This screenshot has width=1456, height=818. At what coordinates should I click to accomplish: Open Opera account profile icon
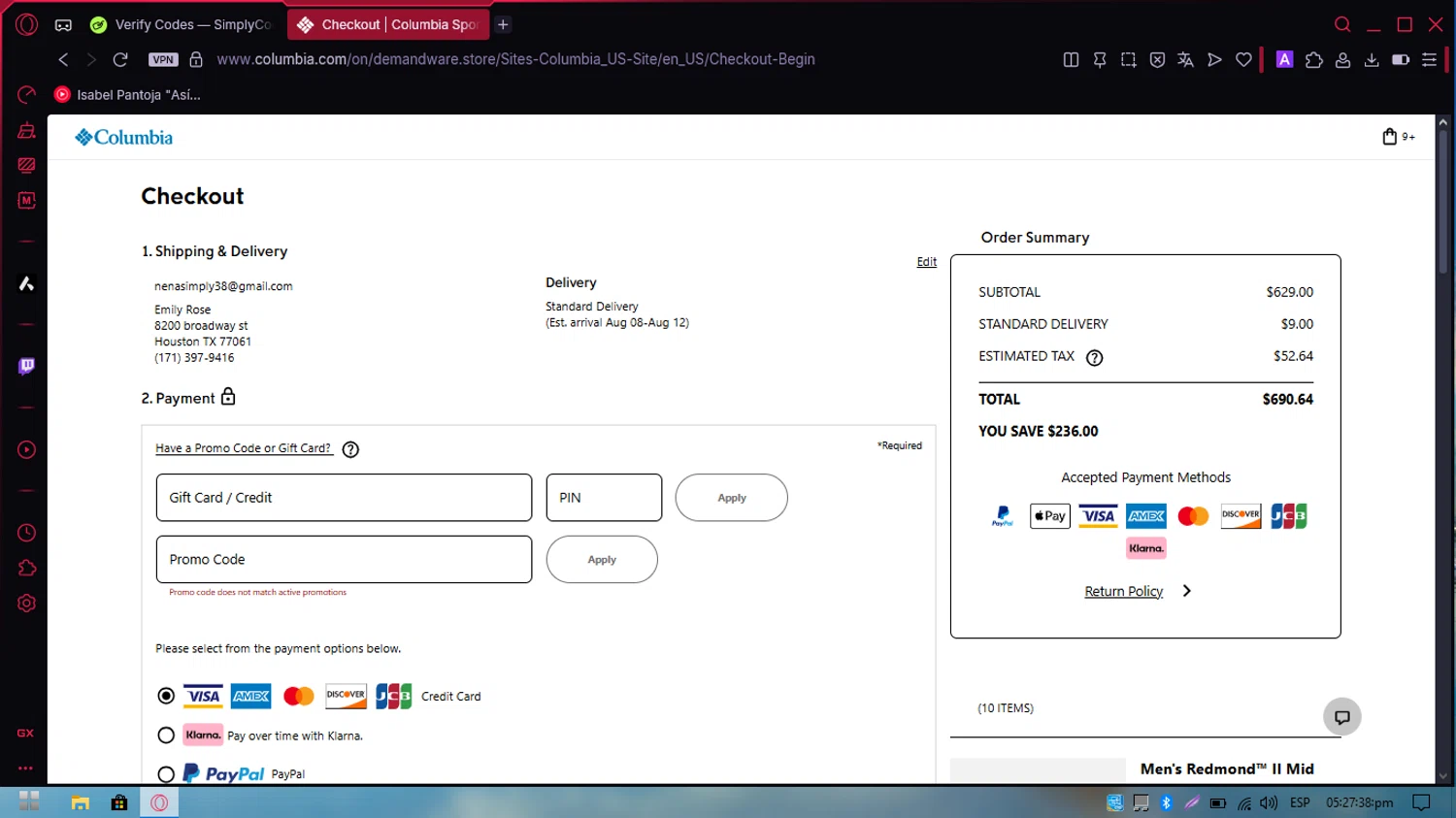coord(1342,59)
